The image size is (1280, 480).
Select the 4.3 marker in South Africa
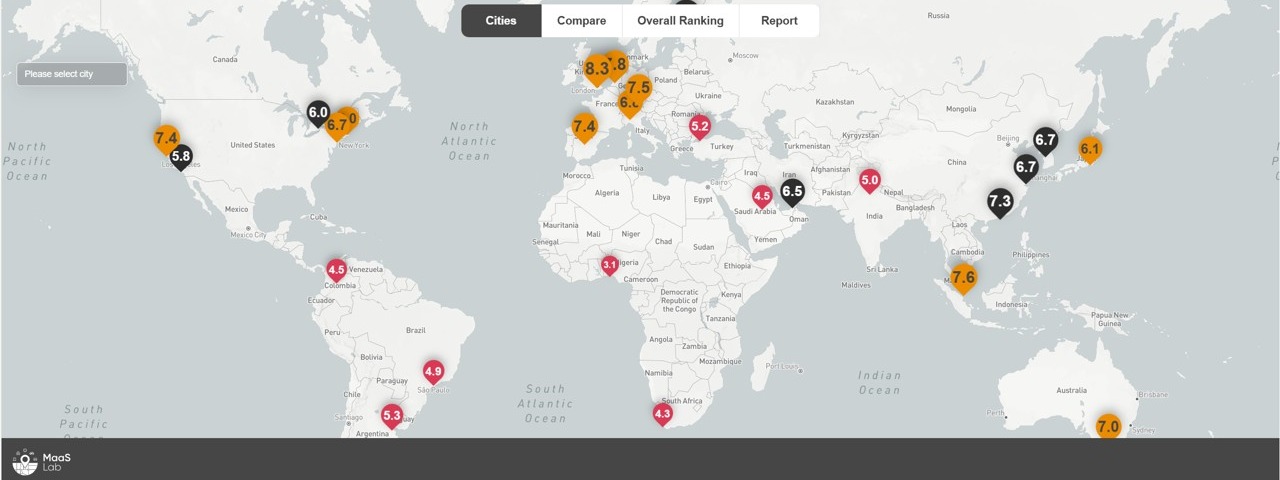662,412
